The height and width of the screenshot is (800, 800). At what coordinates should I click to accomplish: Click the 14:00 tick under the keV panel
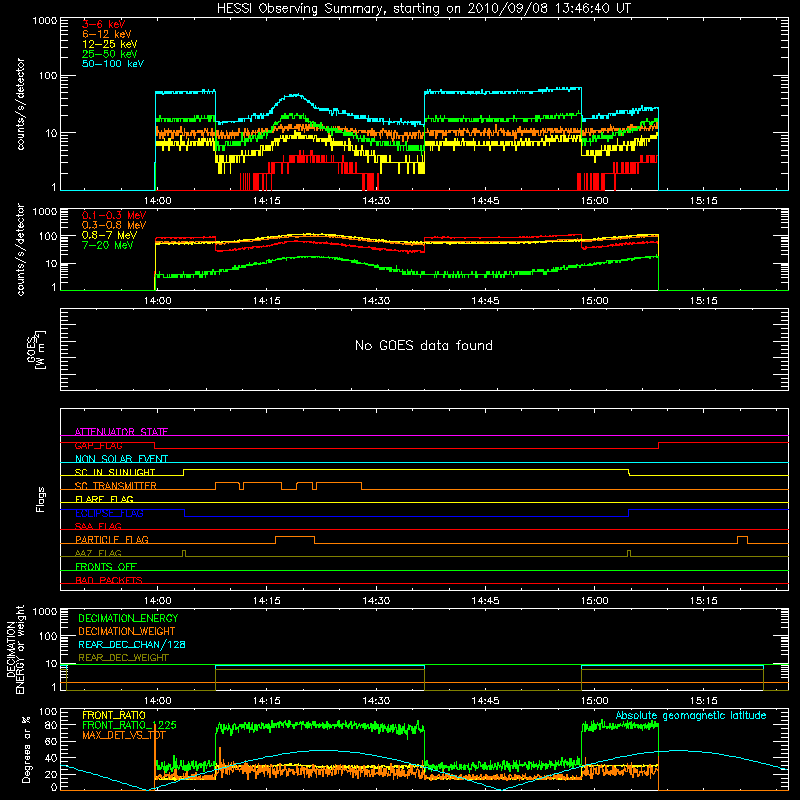(x=157, y=201)
